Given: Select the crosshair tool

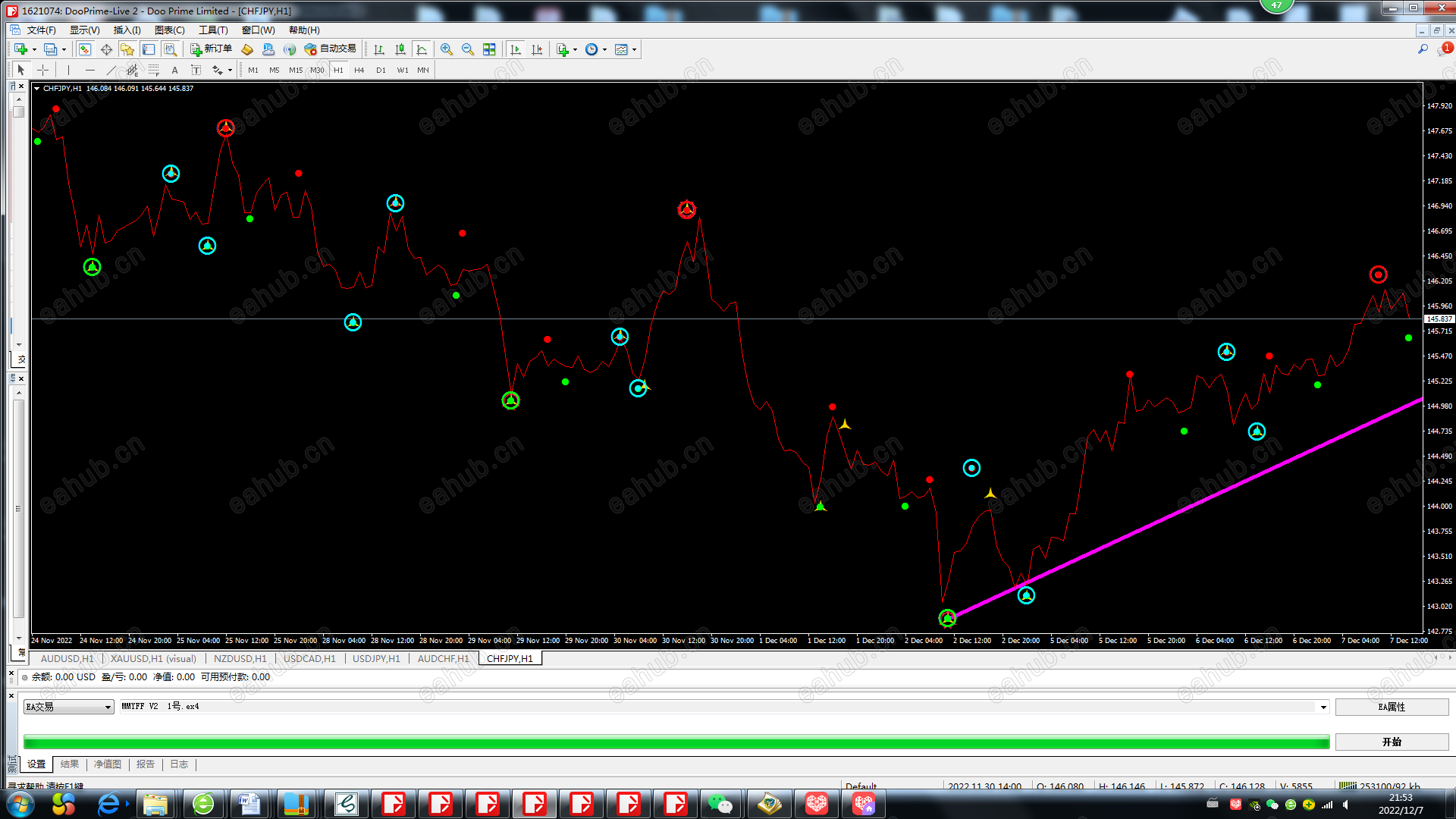Looking at the screenshot, I should coord(43,70).
